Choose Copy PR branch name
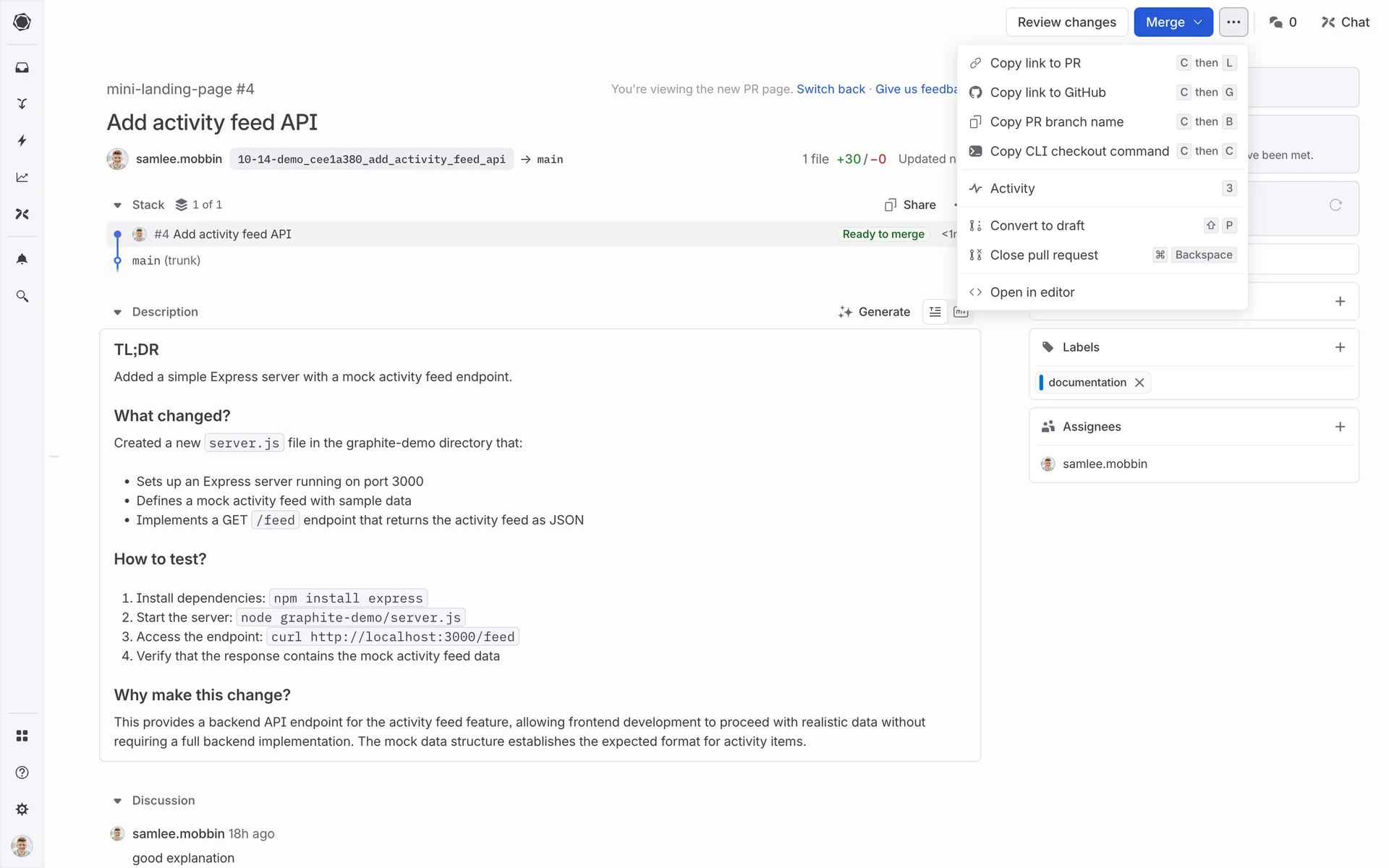Viewport: 1389px width, 868px height. pos(1056,122)
